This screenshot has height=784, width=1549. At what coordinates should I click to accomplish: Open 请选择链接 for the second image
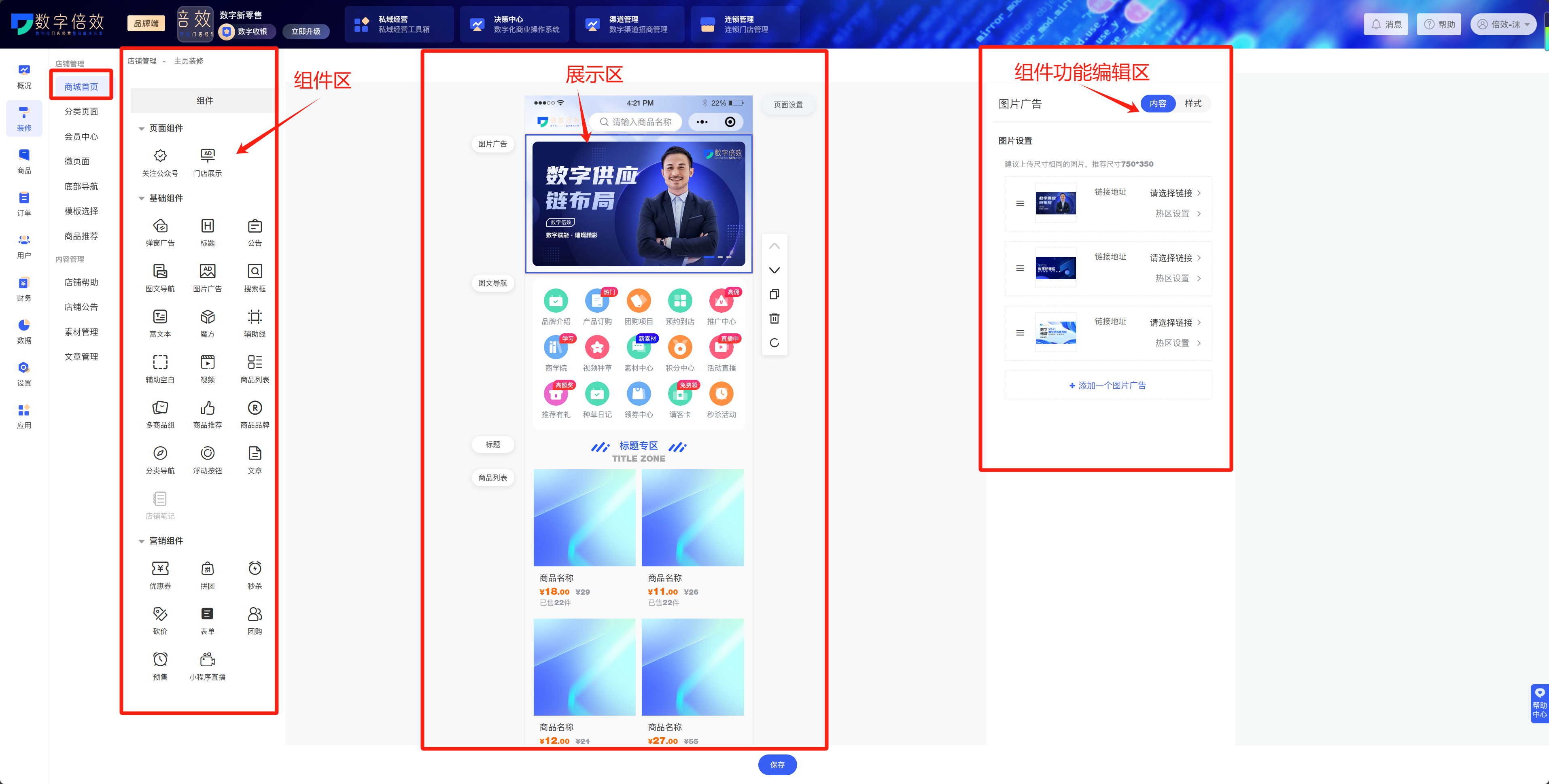pos(1175,258)
